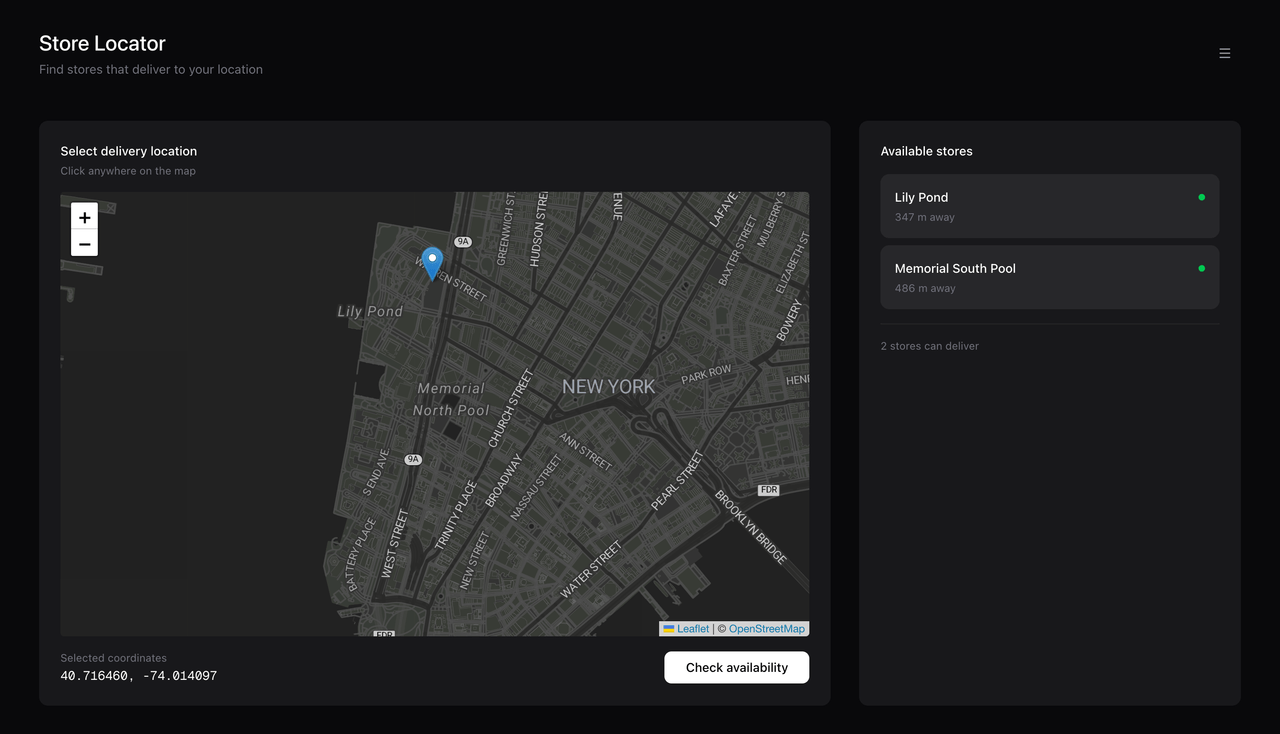This screenshot has width=1280, height=734.
Task: Zoom in using the map plus button
Action: pyautogui.click(x=84, y=217)
